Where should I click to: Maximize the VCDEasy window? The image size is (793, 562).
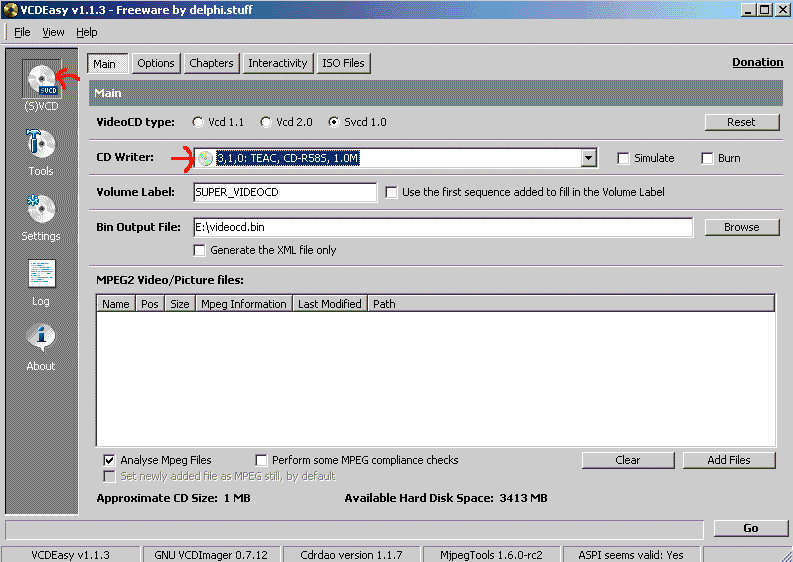765,10
